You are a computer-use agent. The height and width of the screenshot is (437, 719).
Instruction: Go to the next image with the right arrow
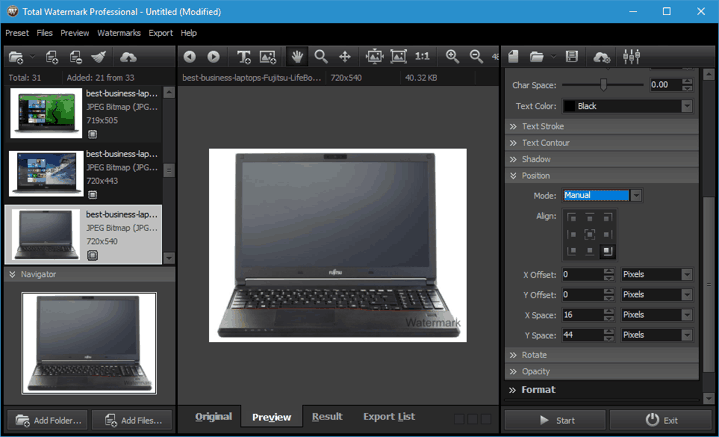[x=213, y=56]
